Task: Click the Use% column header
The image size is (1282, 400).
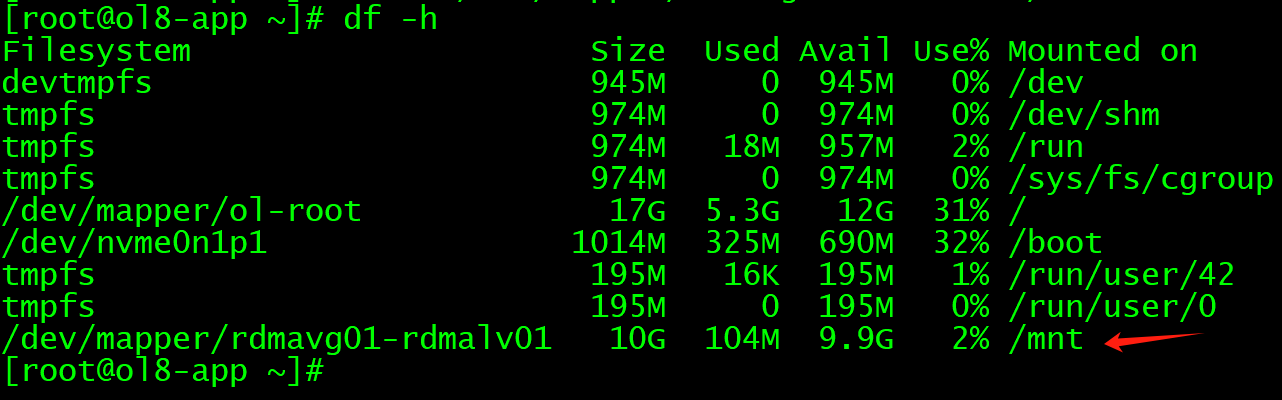Action: (951, 51)
